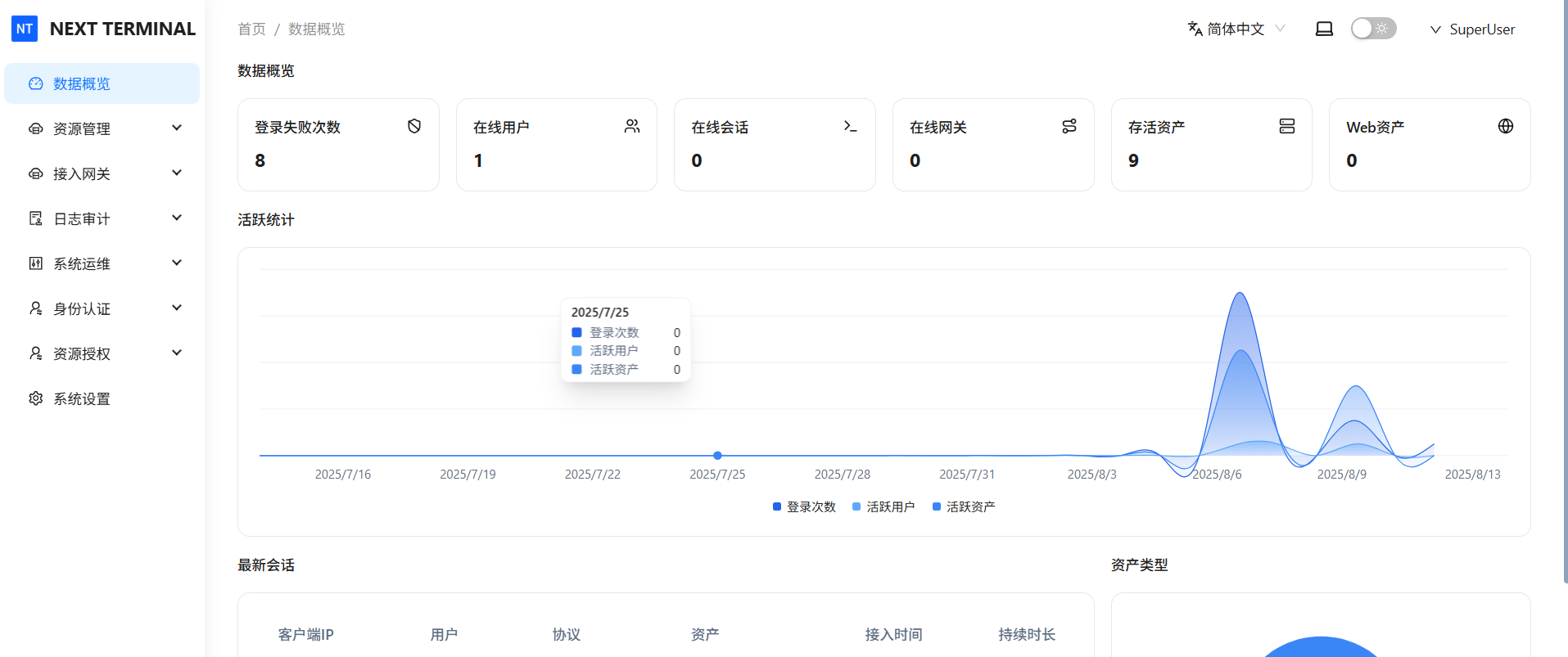This screenshot has height=657, width=1568.
Task: Expand the 日志审计 sidebar menu
Action: coord(102,218)
